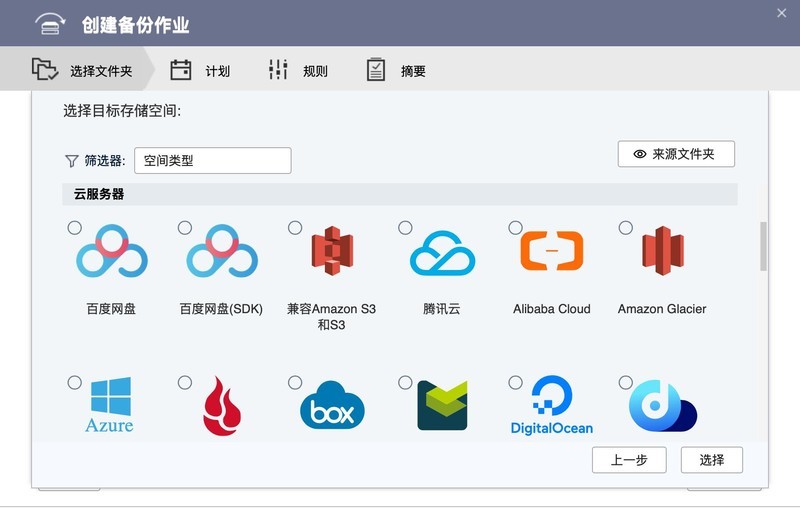Click the Box cloud logo
The height and width of the screenshot is (508, 800).
pyautogui.click(x=332, y=405)
